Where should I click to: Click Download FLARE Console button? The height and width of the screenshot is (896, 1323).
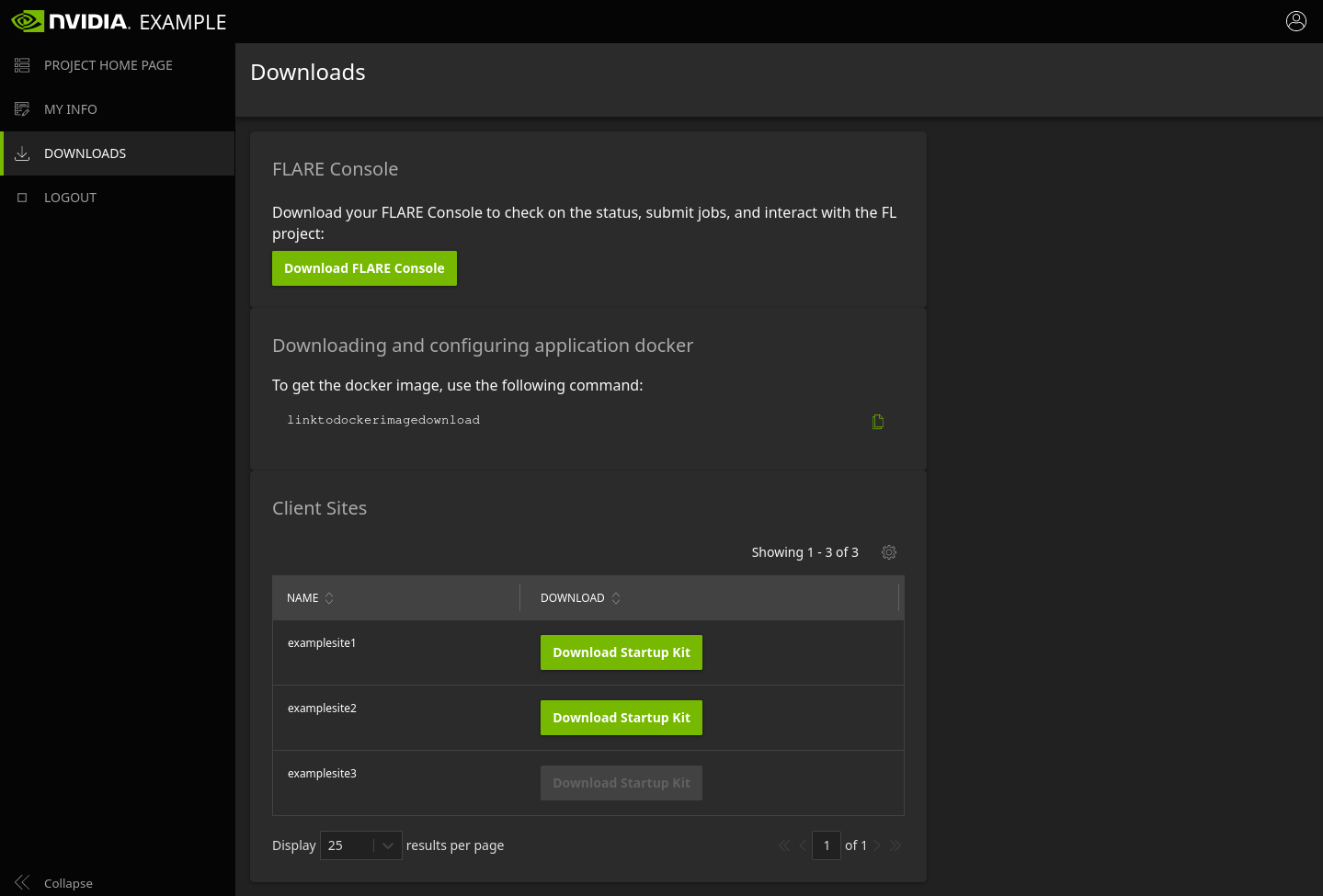pos(364,268)
